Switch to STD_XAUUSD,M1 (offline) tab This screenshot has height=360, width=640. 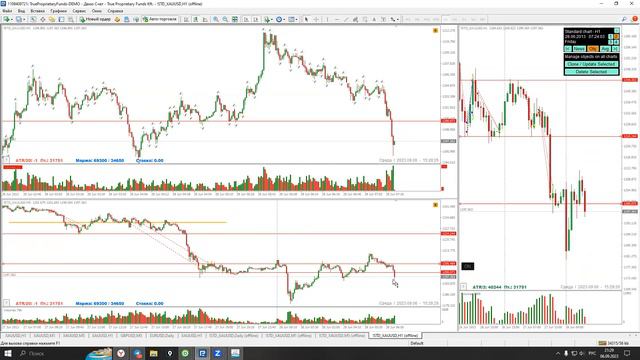289,336
